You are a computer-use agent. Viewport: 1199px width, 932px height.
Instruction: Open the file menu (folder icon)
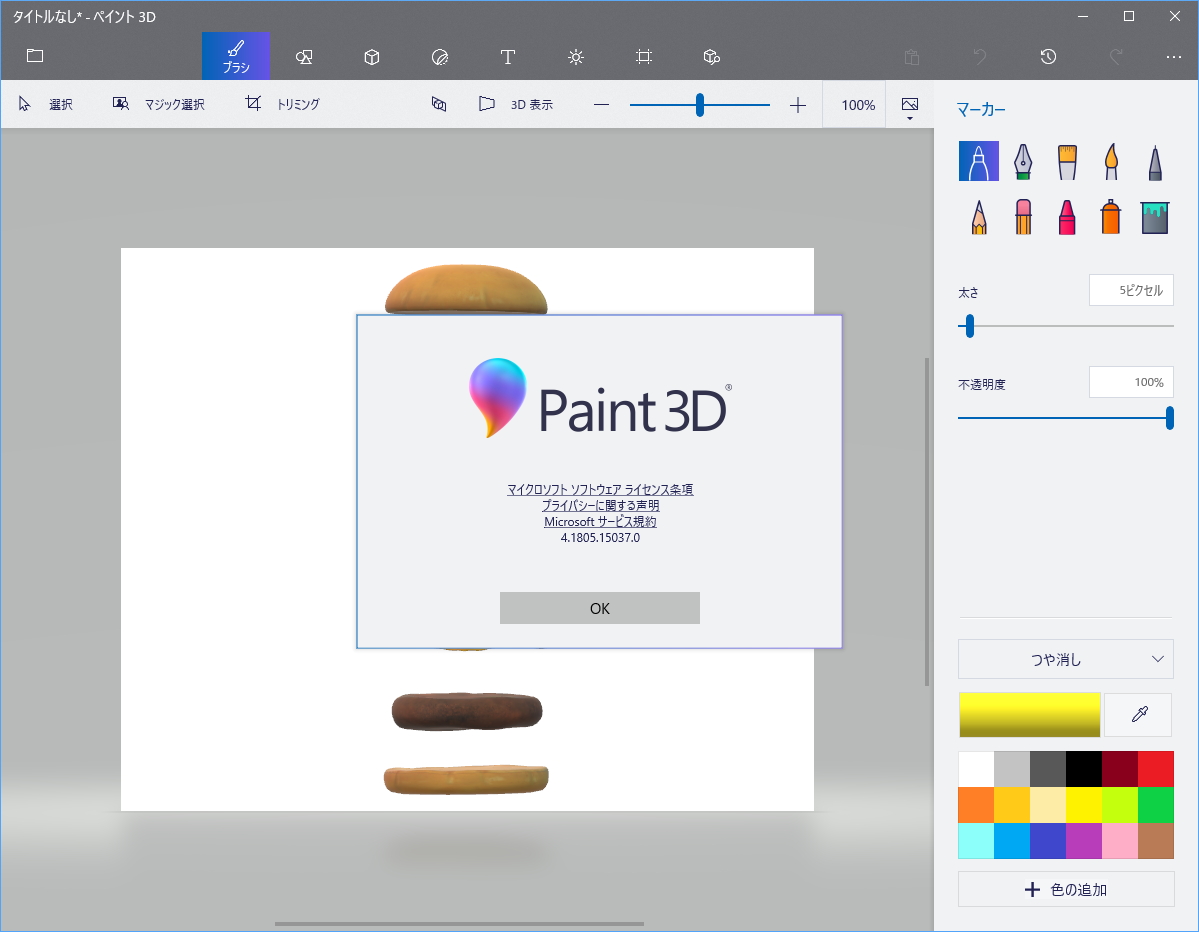[34, 56]
